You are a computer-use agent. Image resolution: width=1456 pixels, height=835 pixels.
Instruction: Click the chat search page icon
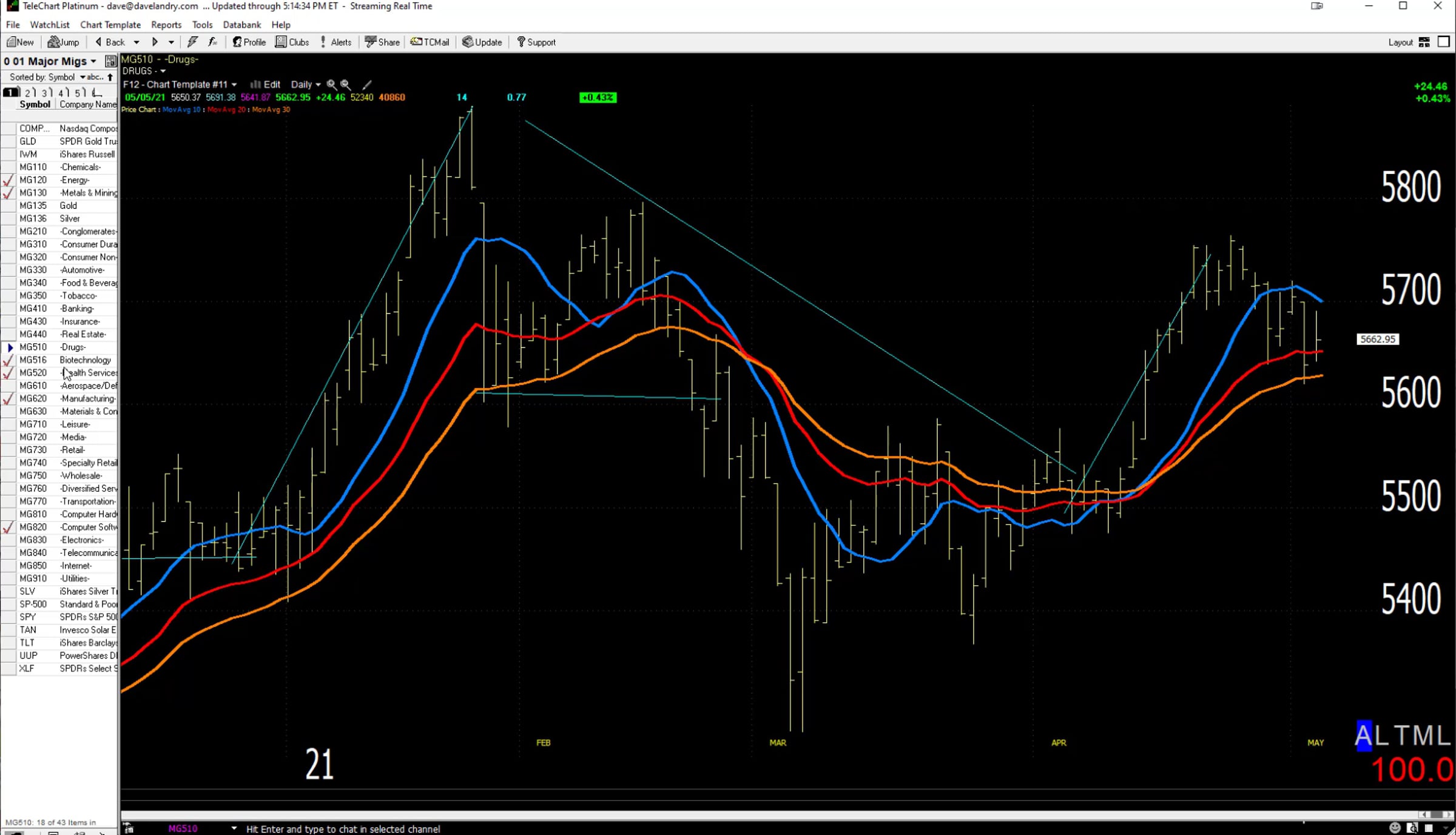1412,828
